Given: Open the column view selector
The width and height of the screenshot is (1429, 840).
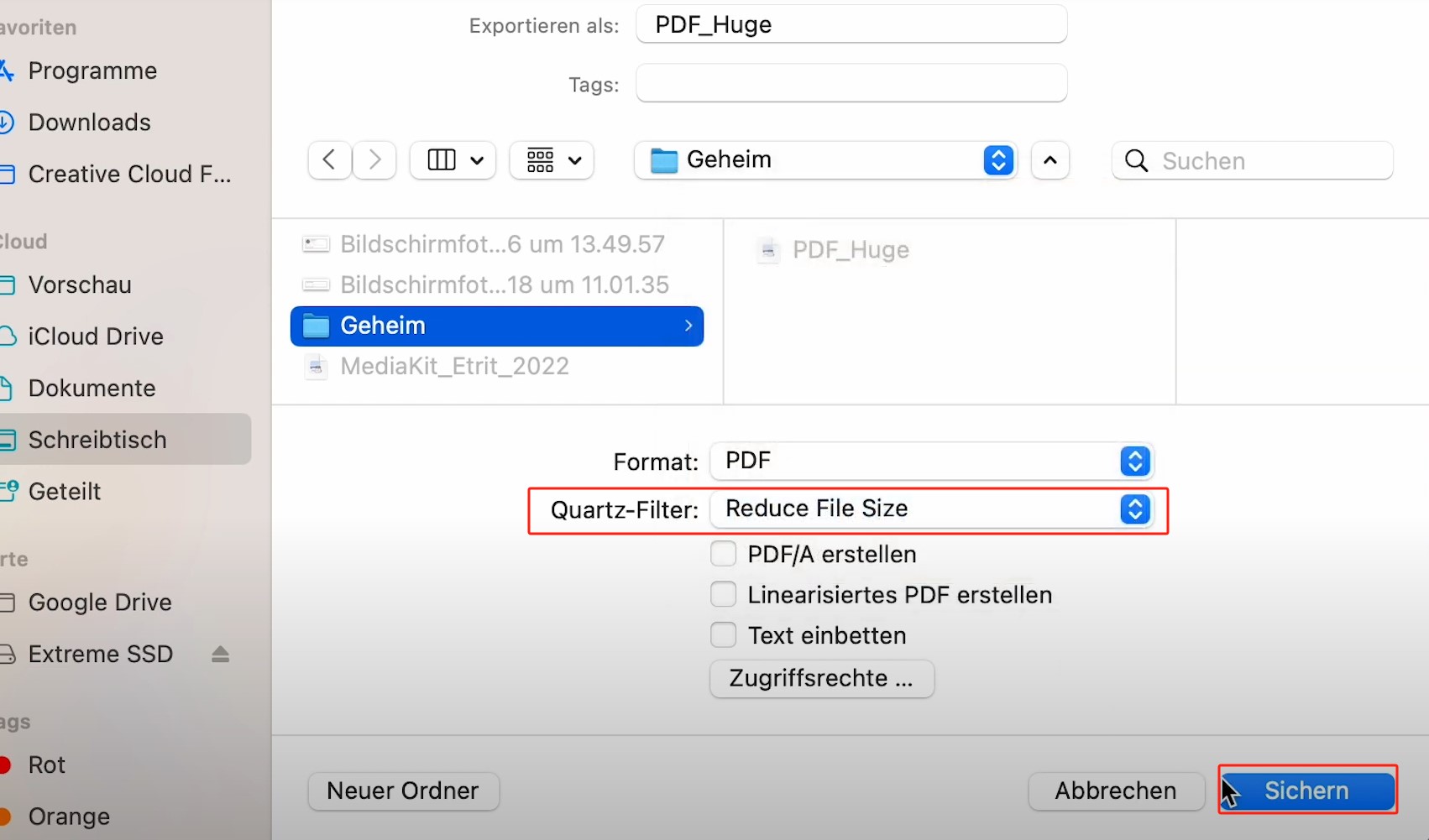Looking at the screenshot, I should [x=453, y=159].
